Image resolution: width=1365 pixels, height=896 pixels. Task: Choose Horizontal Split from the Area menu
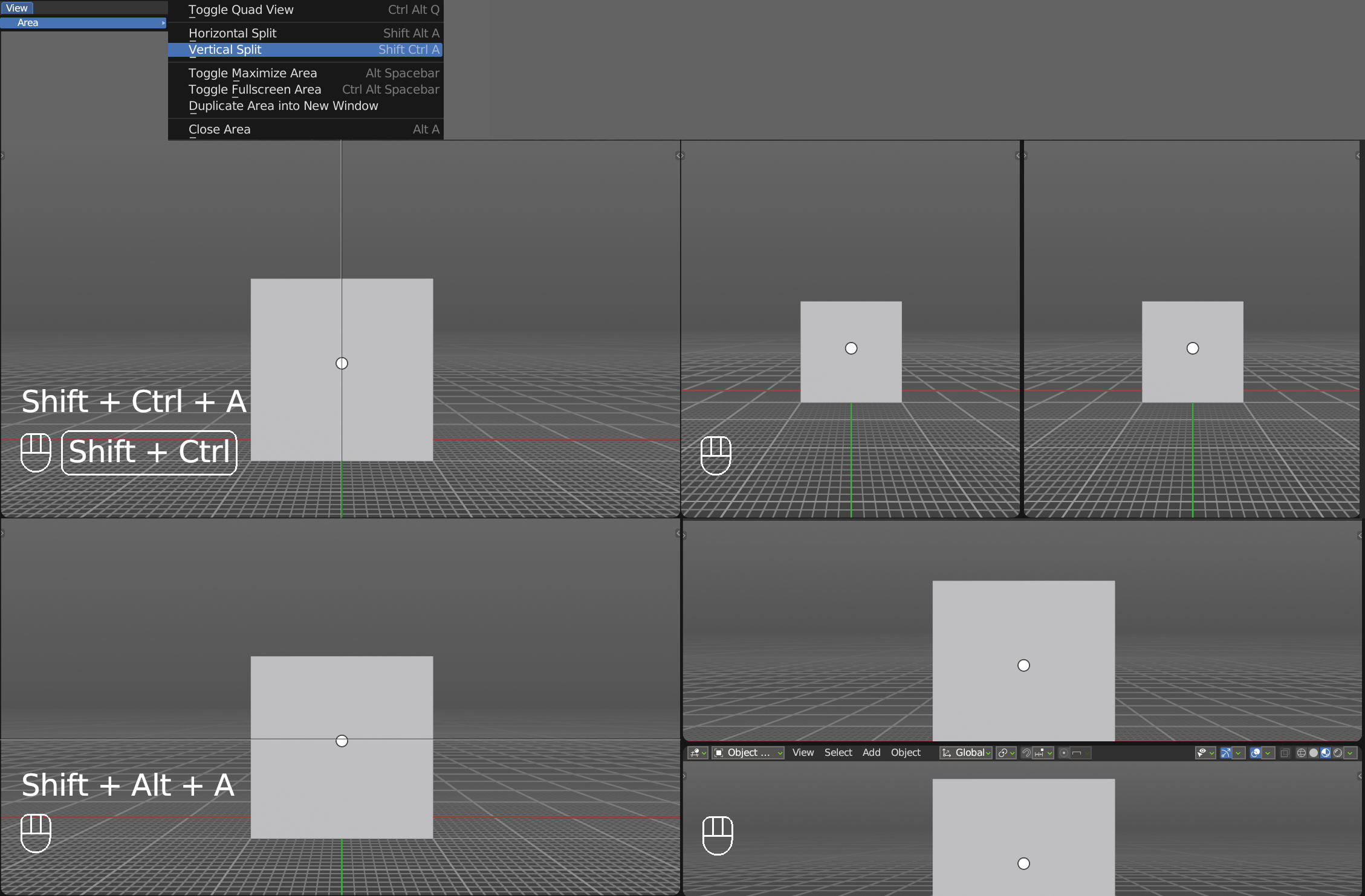tap(233, 33)
